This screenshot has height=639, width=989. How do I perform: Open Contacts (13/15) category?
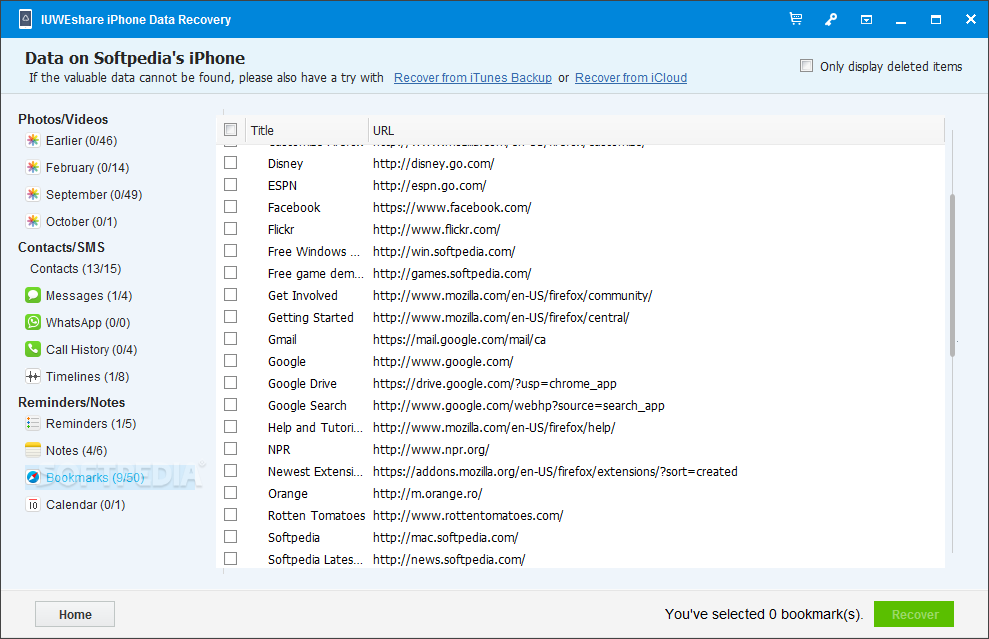point(76,269)
